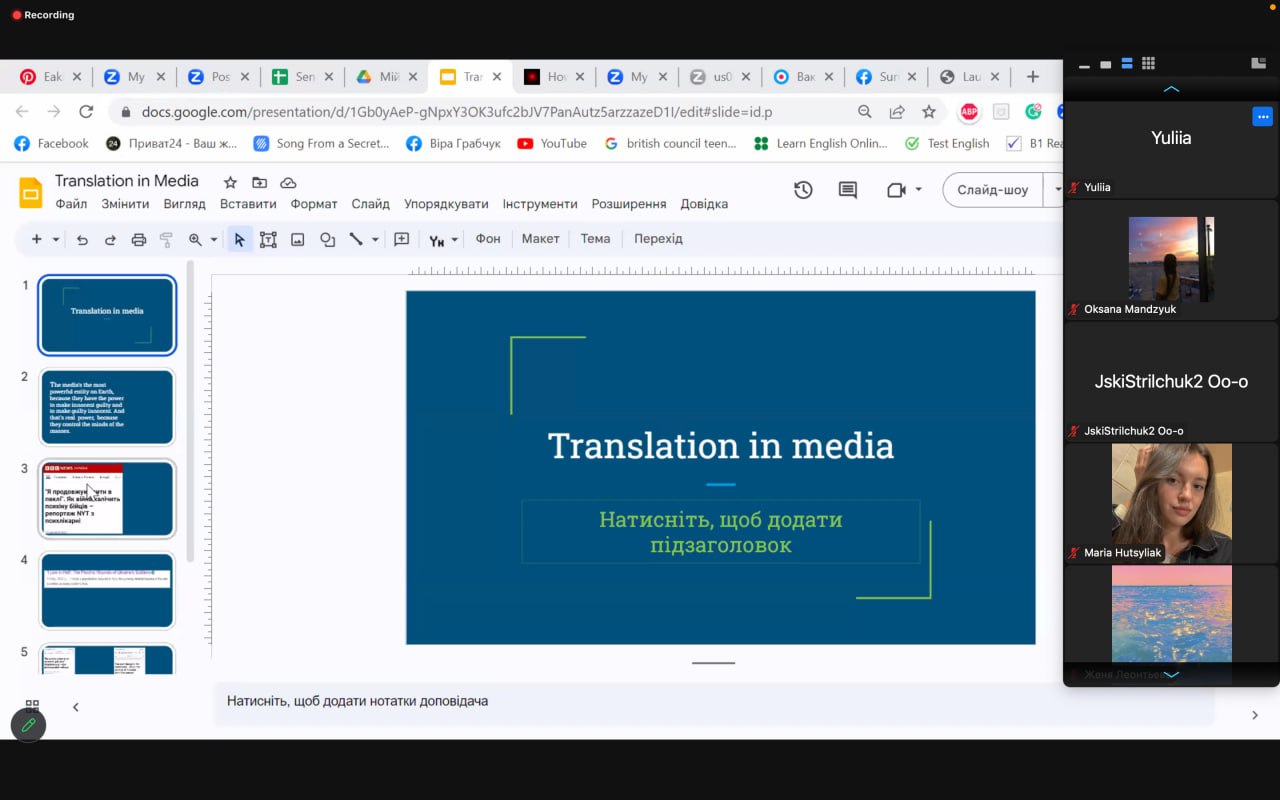Open the Перехід settings
The width and height of the screenshot is (1280, 800).
[x=657, y=239]
